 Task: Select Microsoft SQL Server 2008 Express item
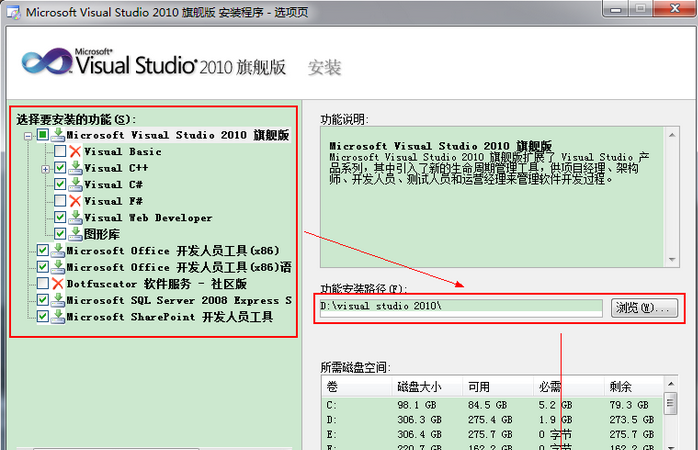(x=179, y=300)
